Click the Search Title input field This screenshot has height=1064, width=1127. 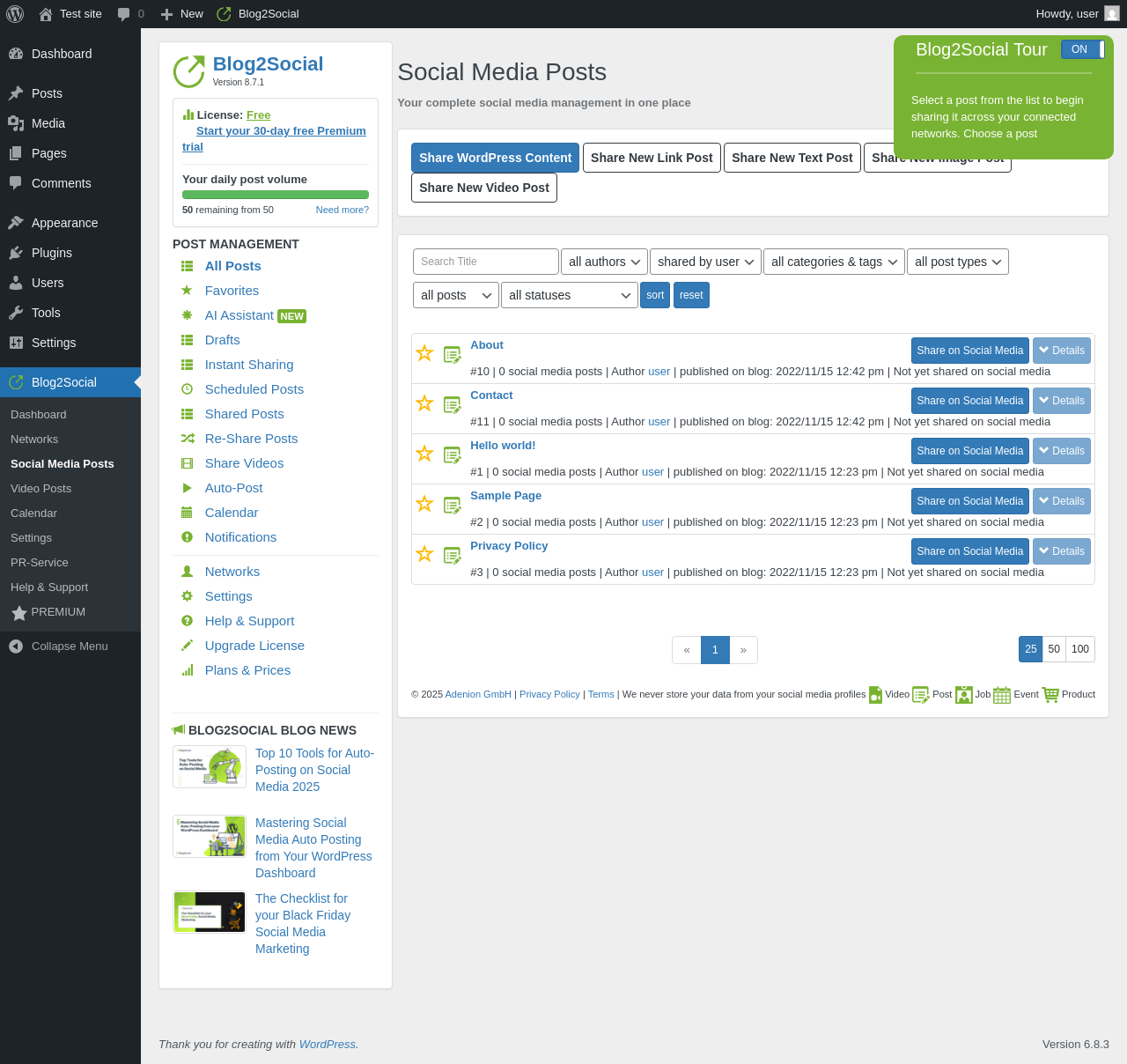pyautogui.click(x=486, y=262)
